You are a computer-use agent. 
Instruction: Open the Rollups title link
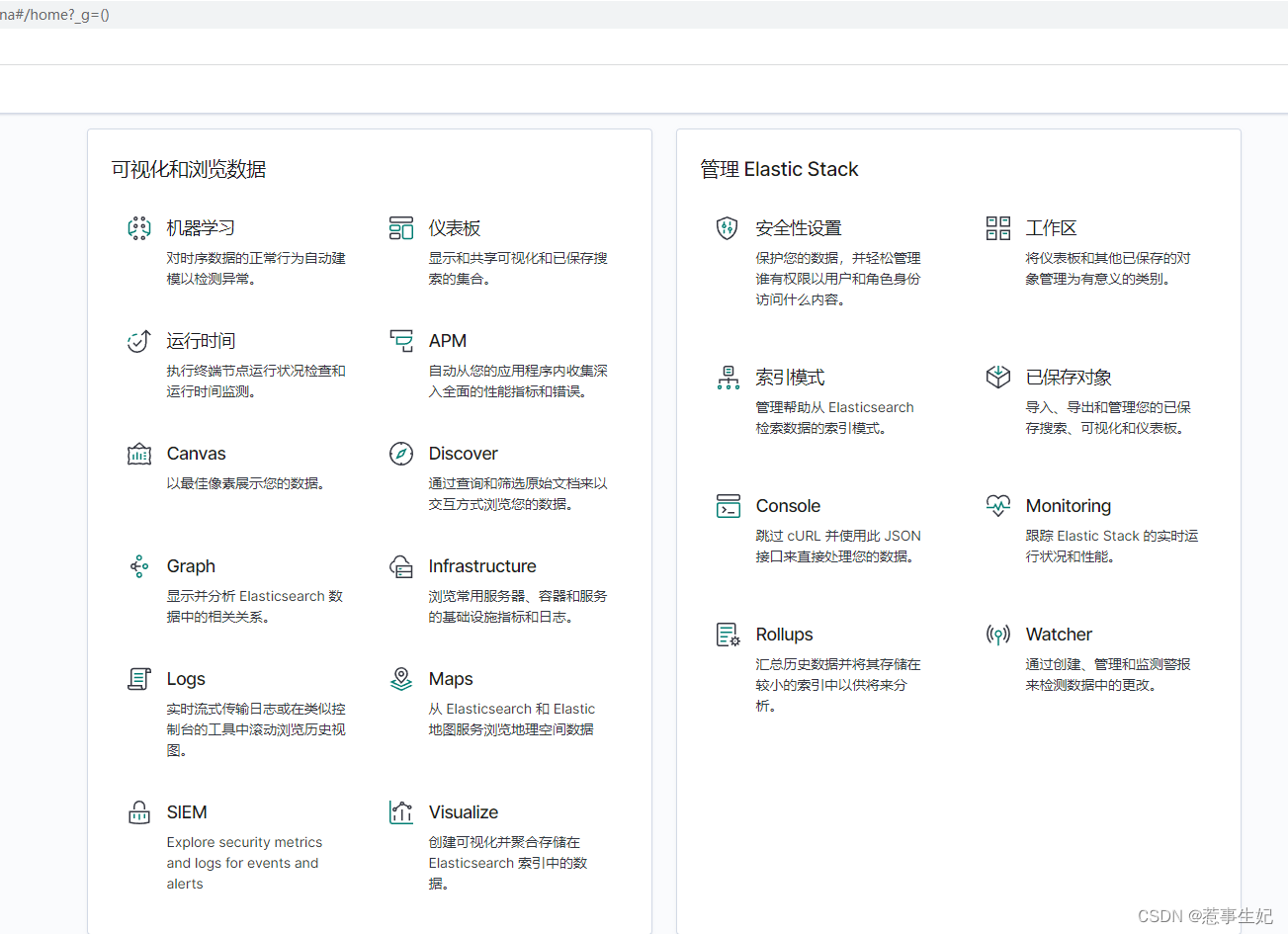pos(784,635)
